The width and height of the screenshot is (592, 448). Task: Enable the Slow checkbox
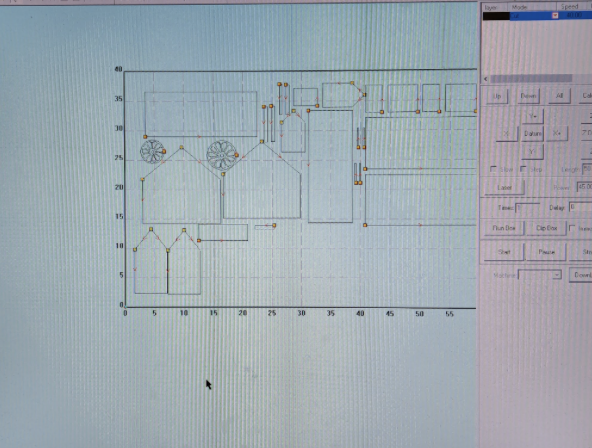493,169
